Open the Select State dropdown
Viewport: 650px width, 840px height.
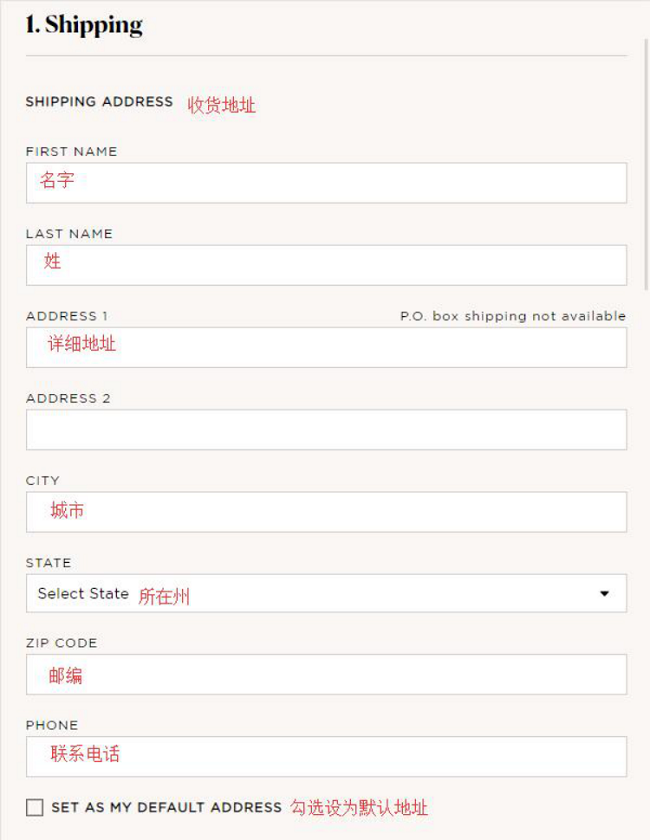pyautogui.click(x=326, y=593)
